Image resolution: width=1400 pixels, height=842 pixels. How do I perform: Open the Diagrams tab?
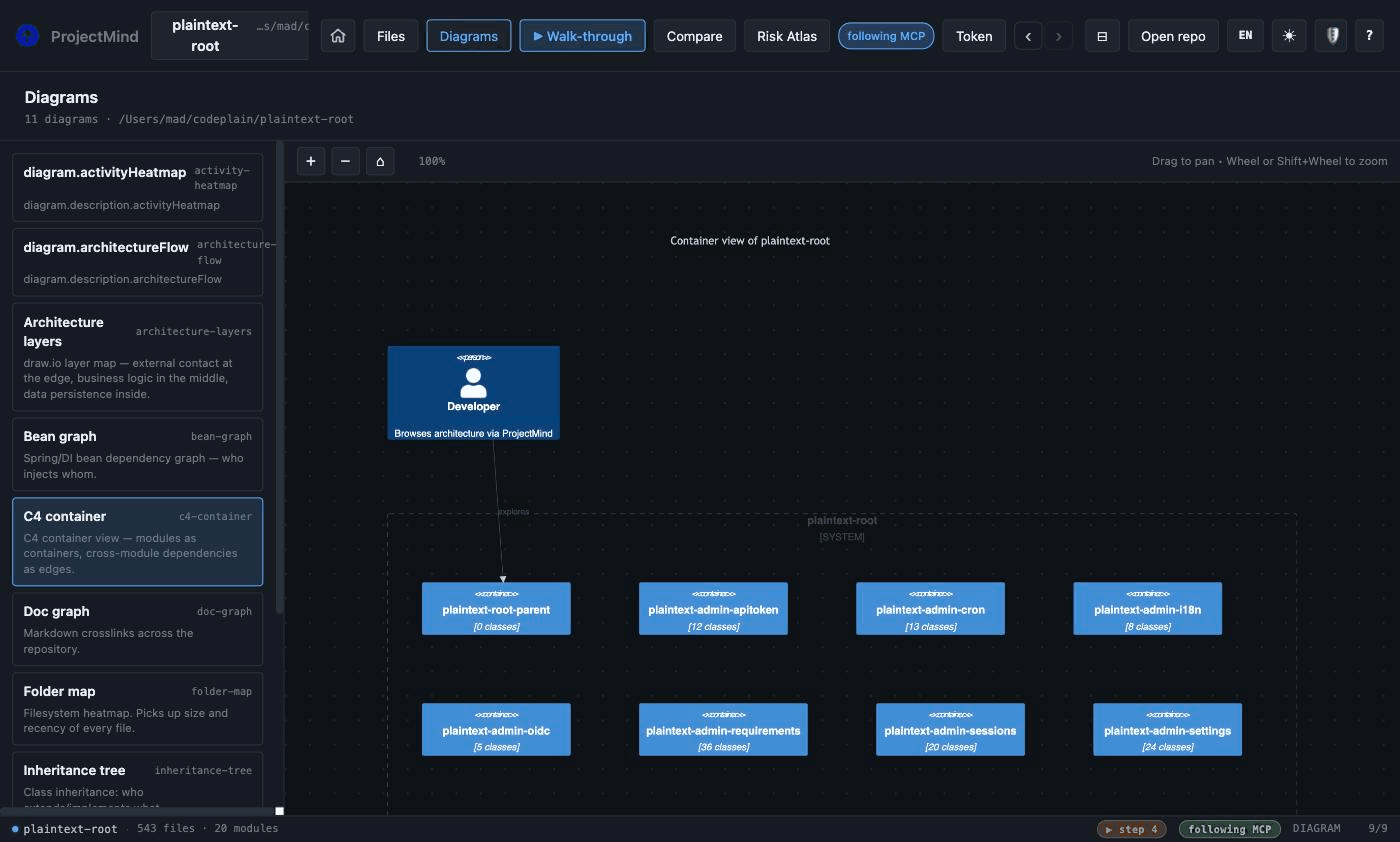469,36
